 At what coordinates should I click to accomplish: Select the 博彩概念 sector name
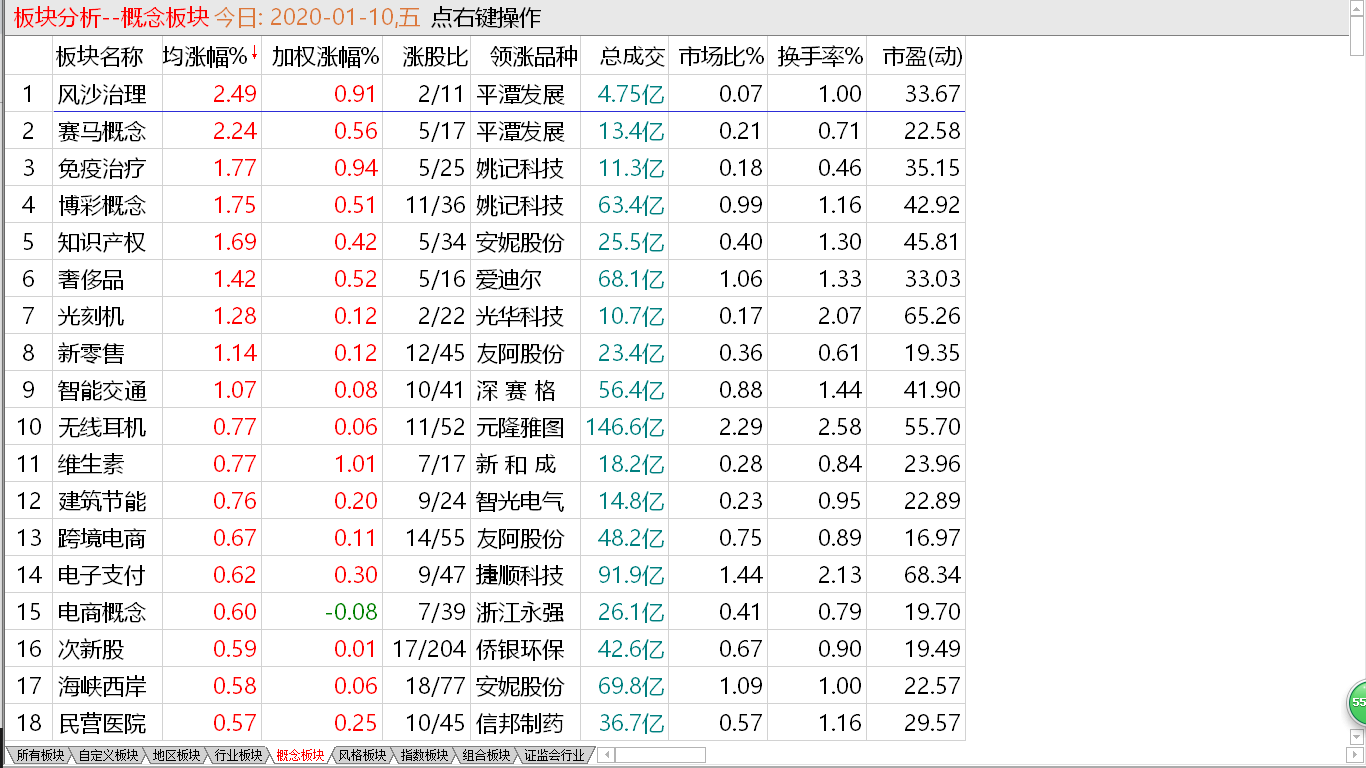tap(102, 205)
